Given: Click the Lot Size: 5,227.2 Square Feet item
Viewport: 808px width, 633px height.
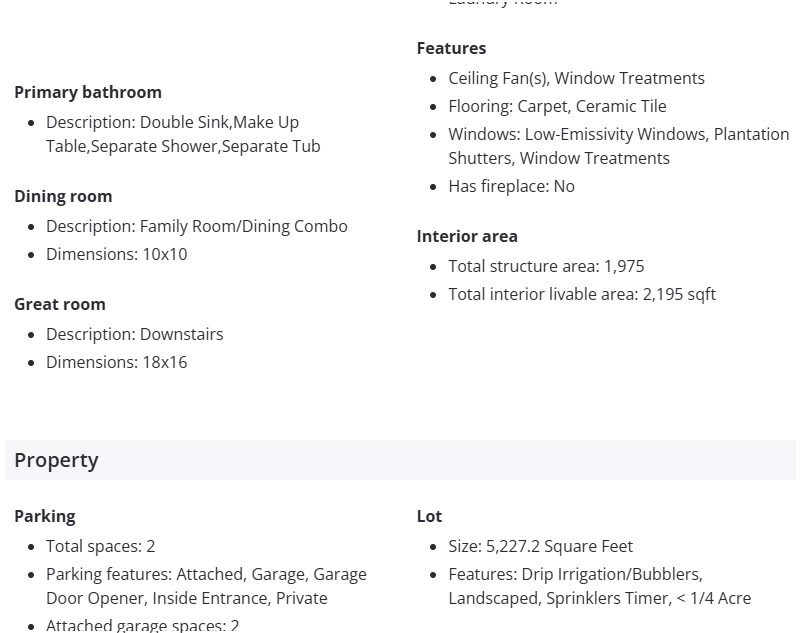Looking at the screenshot, I should click(x=540, y=546).
